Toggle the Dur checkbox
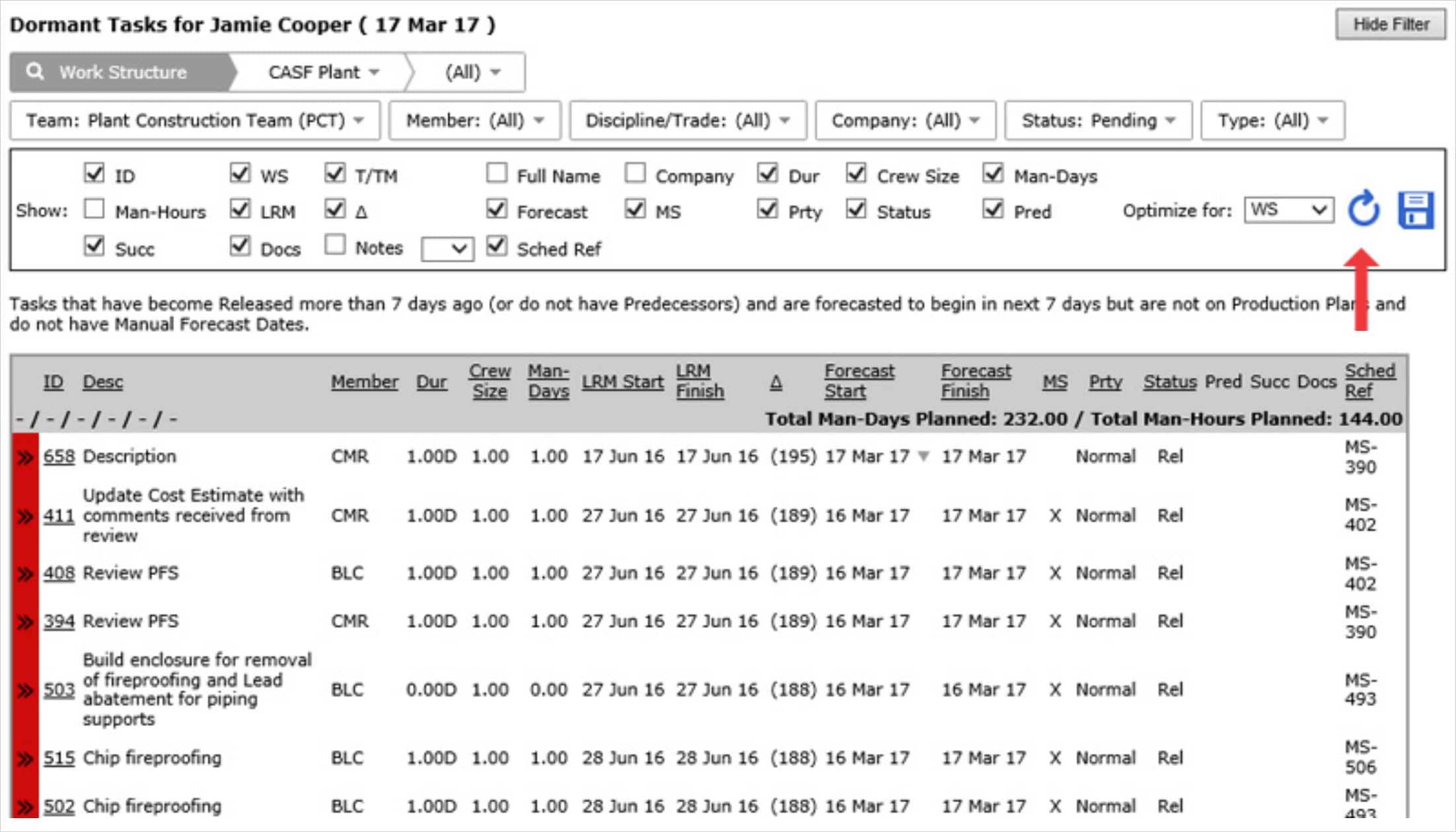1456x832 pixels. (767, 173)
